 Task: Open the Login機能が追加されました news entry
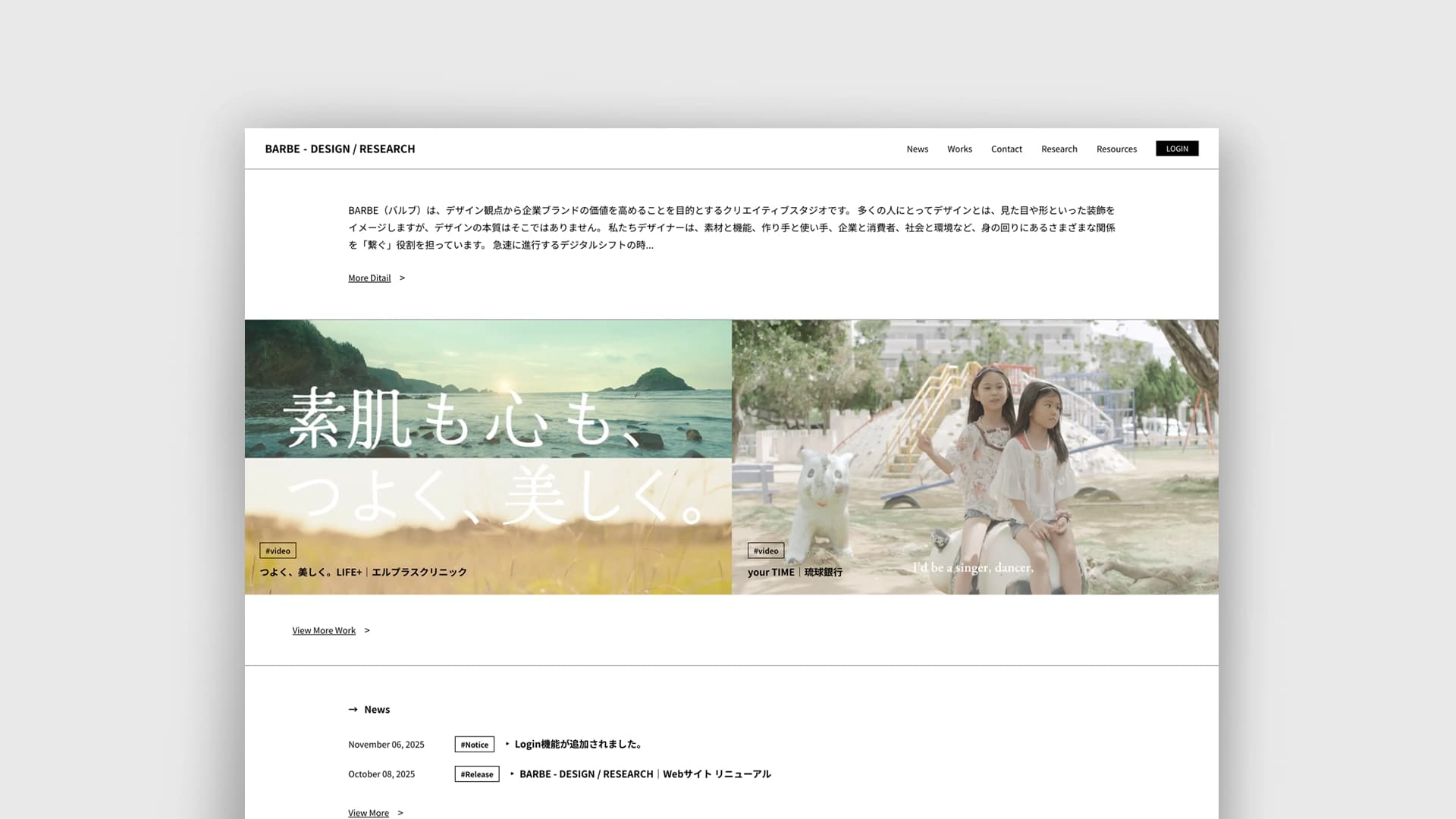pos(578,744)
